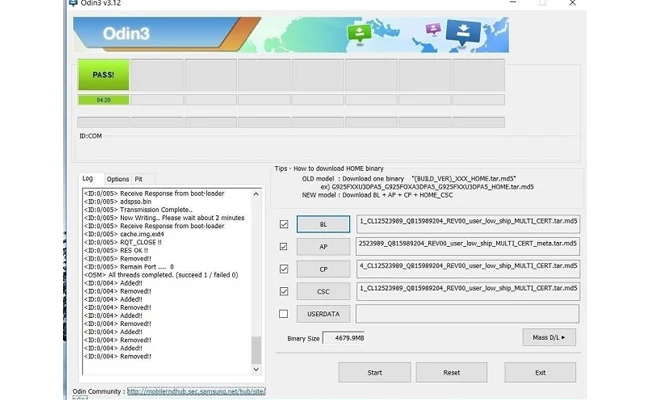Click the green download icon in banner

click(x=360, y=34)
